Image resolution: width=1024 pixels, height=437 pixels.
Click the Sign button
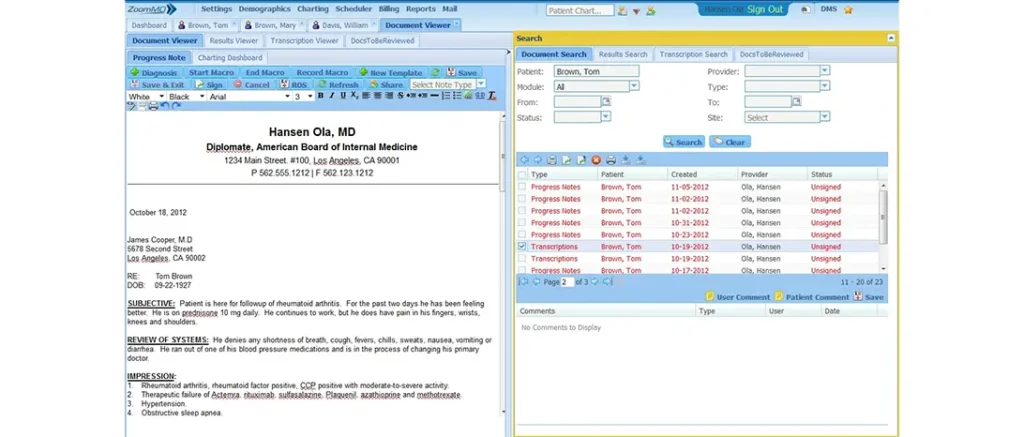click(208, 85)
